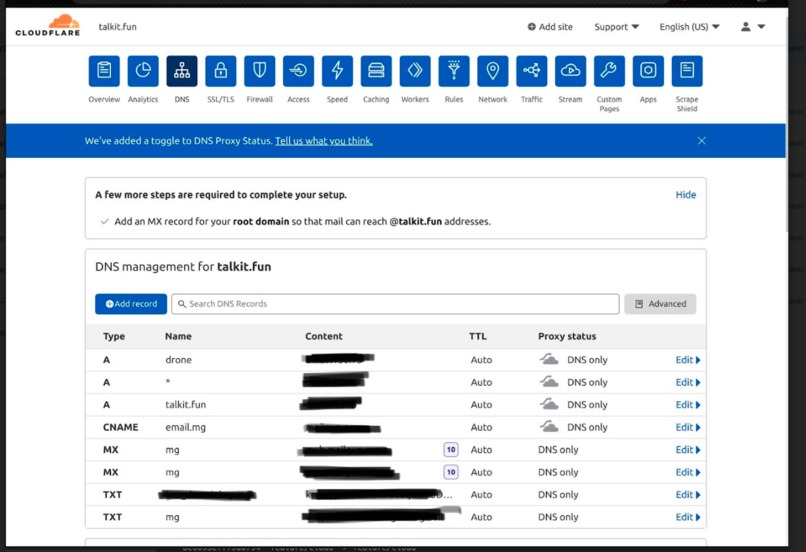806x552 pixels.
Task: Click the Content column header
Action: pos(324,336)
